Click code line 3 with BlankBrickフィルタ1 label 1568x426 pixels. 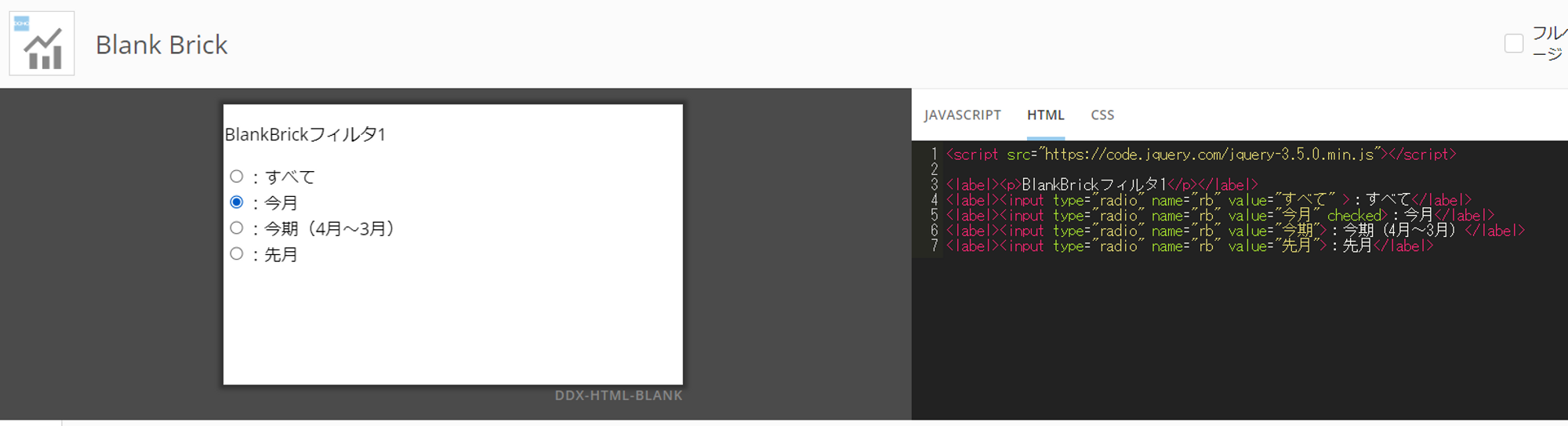1102,185
